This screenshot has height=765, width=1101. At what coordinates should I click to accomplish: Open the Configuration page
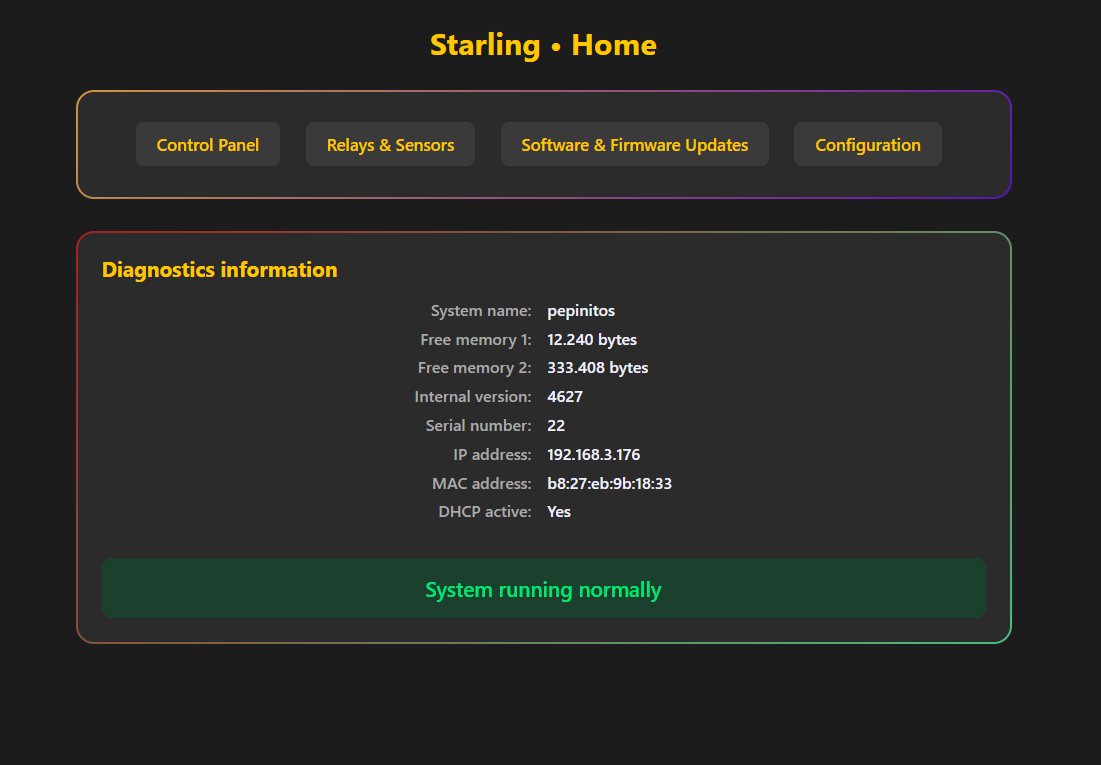pyautogui.click(x=867, y=145)
